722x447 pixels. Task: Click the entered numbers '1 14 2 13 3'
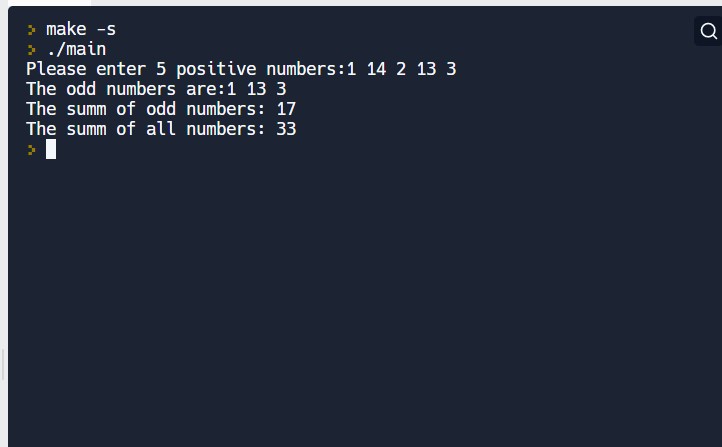click(x=401, y=69)
